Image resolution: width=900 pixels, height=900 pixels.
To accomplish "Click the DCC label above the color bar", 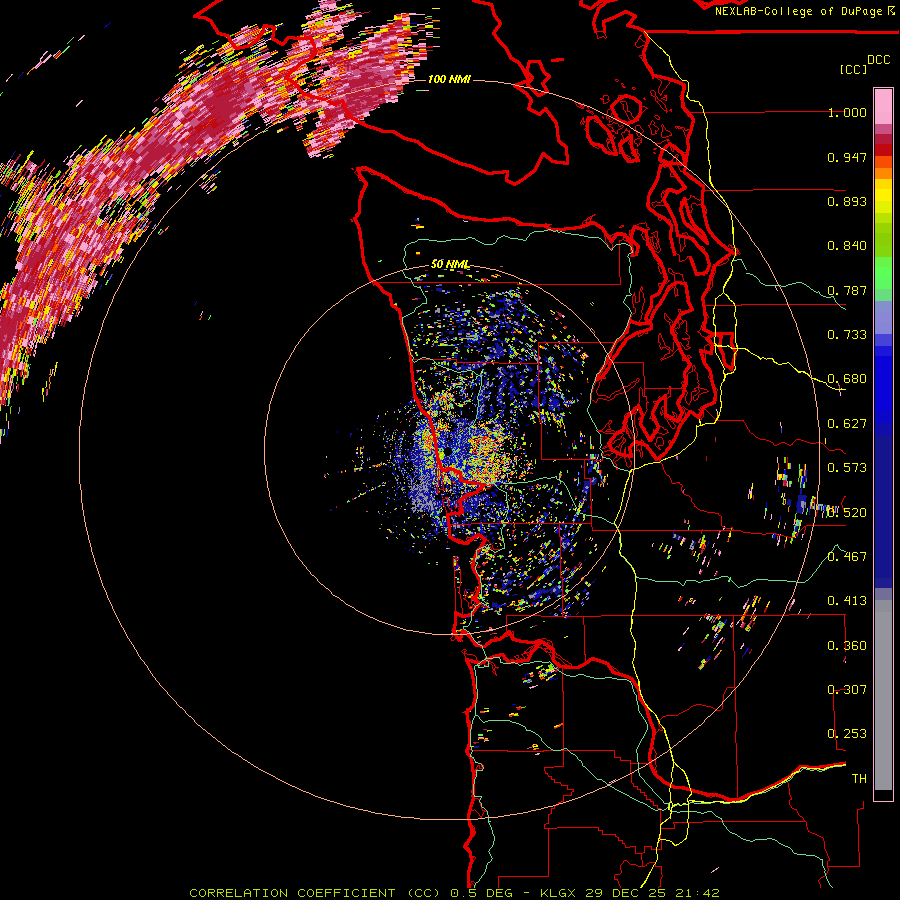I will tap(878, 60).
